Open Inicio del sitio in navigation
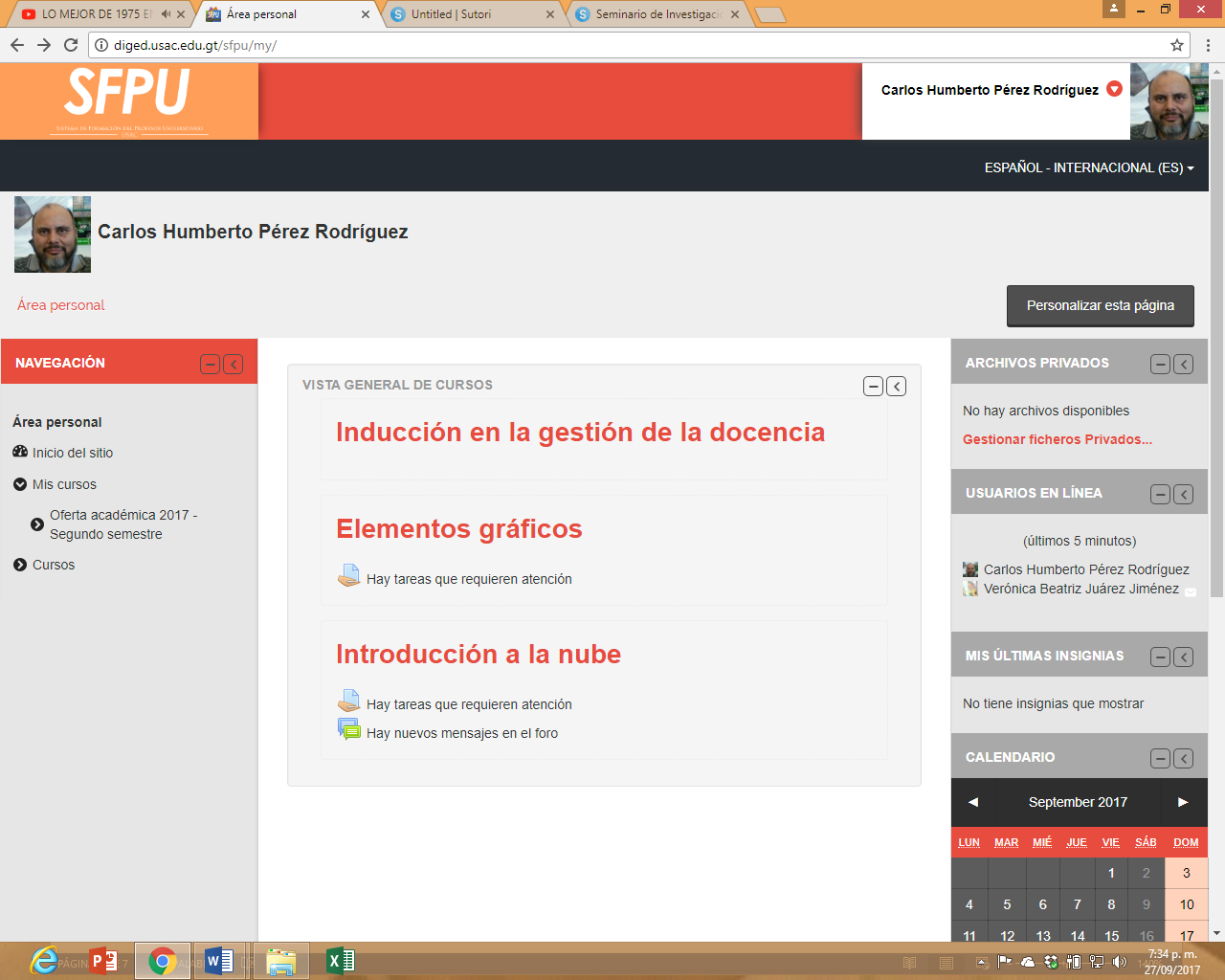The image size is (1225, 980). pos(73,453)
